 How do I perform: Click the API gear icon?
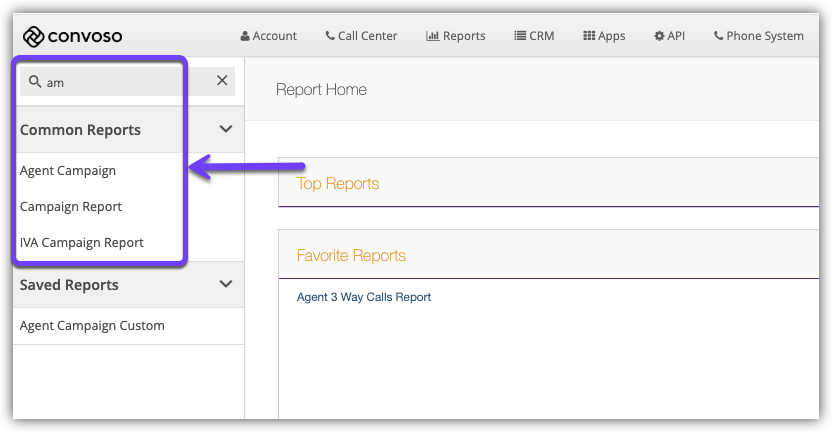[x=659, y=36]
